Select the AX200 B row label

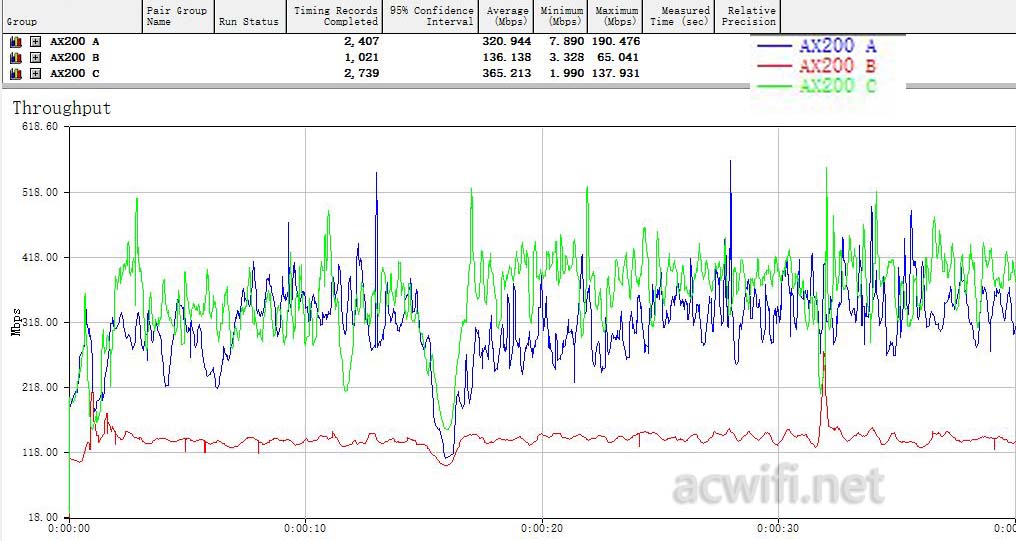tap(75, 58)
